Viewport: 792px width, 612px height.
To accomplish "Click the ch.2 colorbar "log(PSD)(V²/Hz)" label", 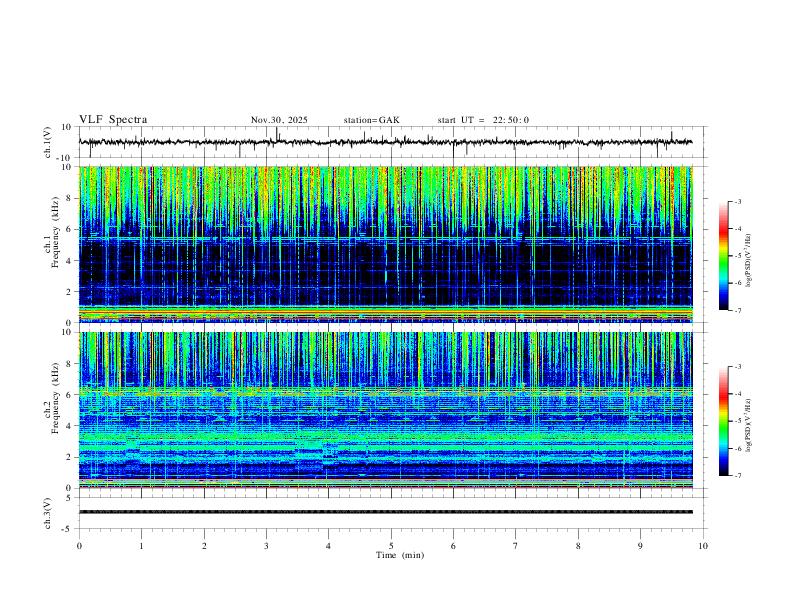I will pyautogui.click(x=749, y=425).
